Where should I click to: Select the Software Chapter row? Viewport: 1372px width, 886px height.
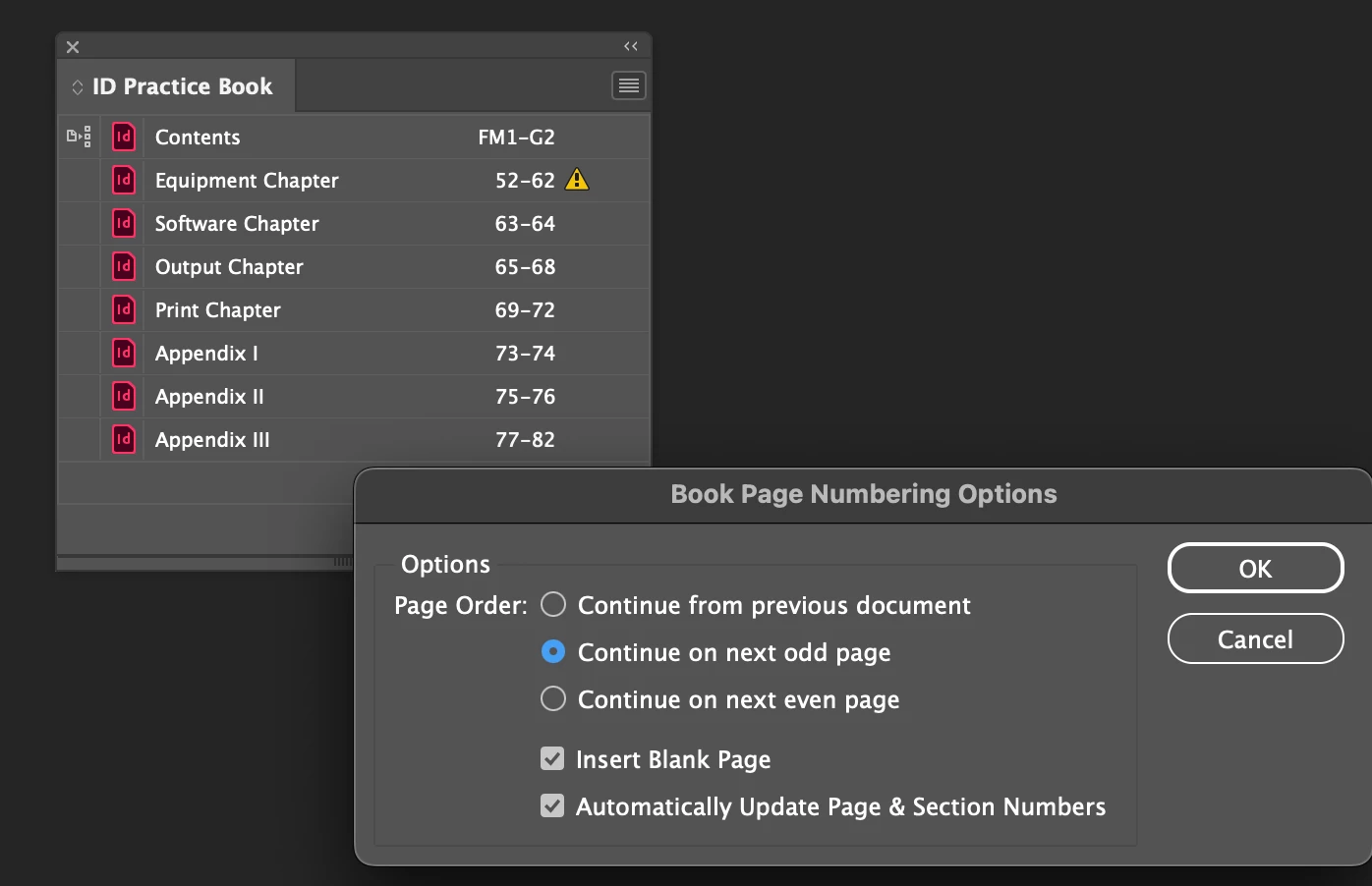354,223
